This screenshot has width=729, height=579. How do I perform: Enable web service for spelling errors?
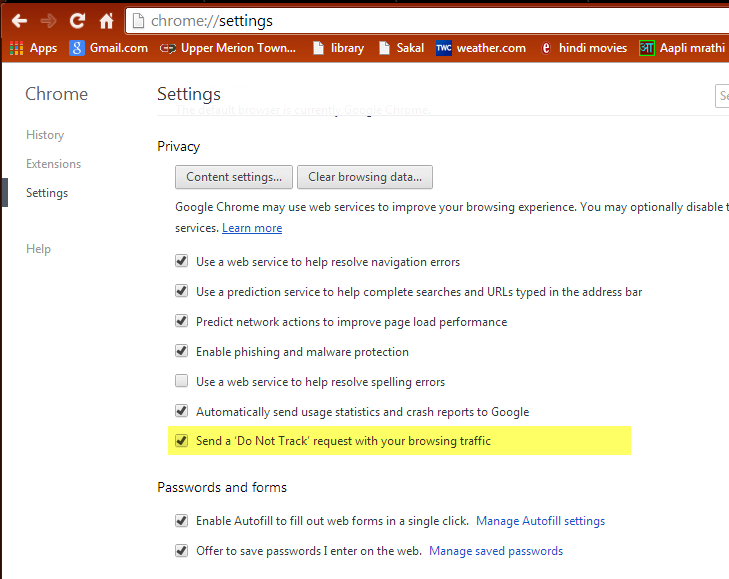pyautogui.click(x=181, y=381)
